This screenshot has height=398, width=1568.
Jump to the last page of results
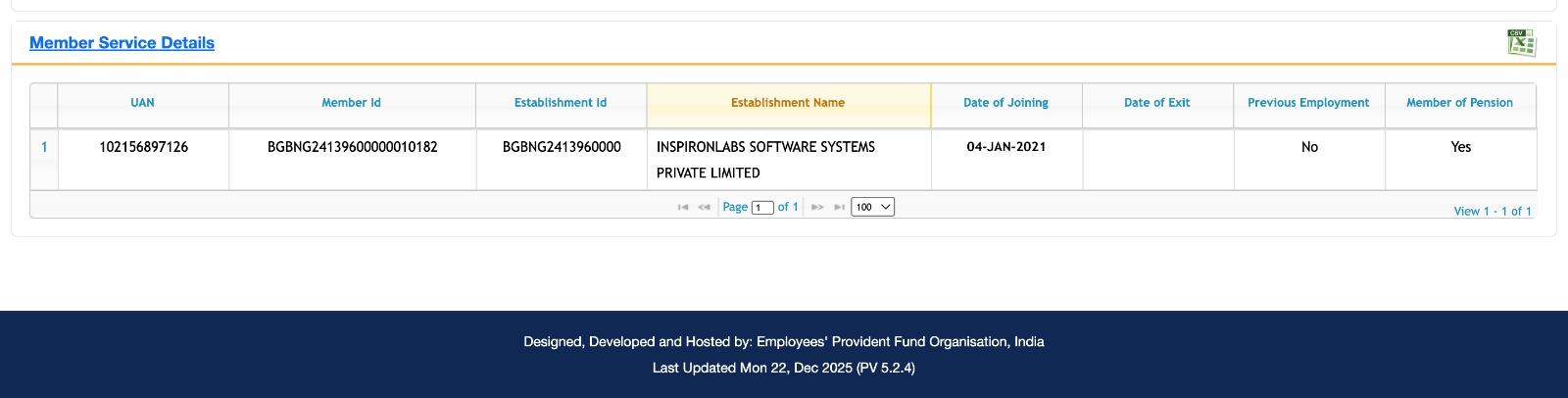point(839,207)
